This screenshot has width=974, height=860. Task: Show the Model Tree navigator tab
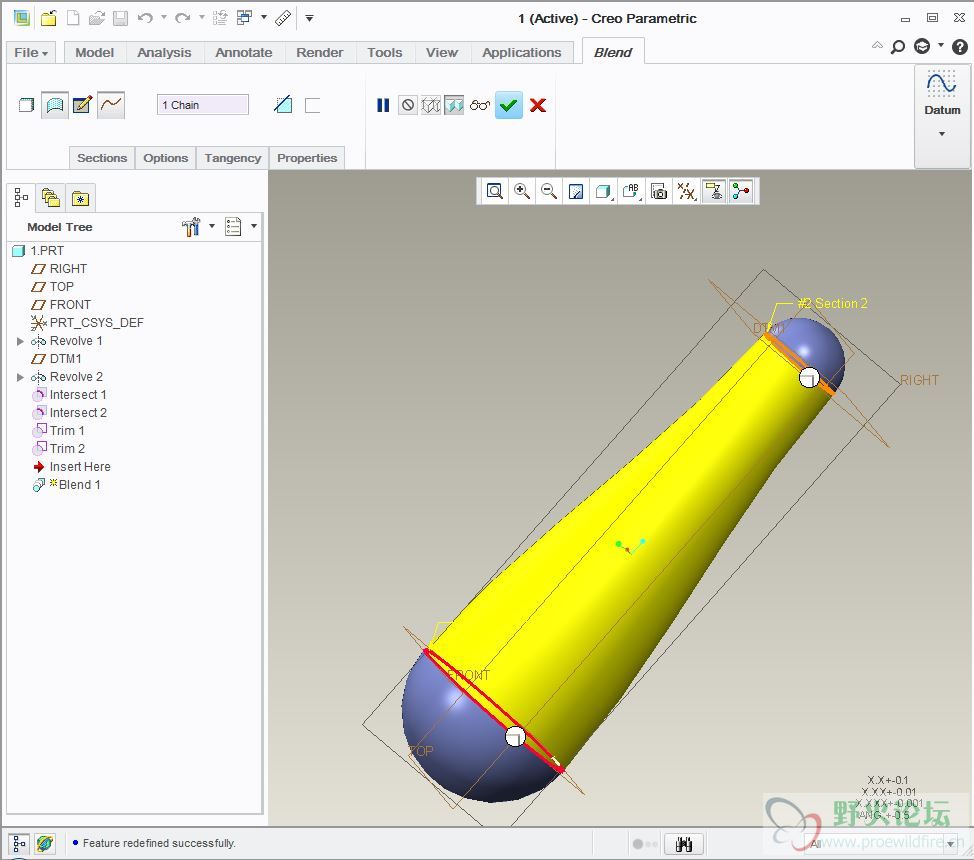(21, 198)
